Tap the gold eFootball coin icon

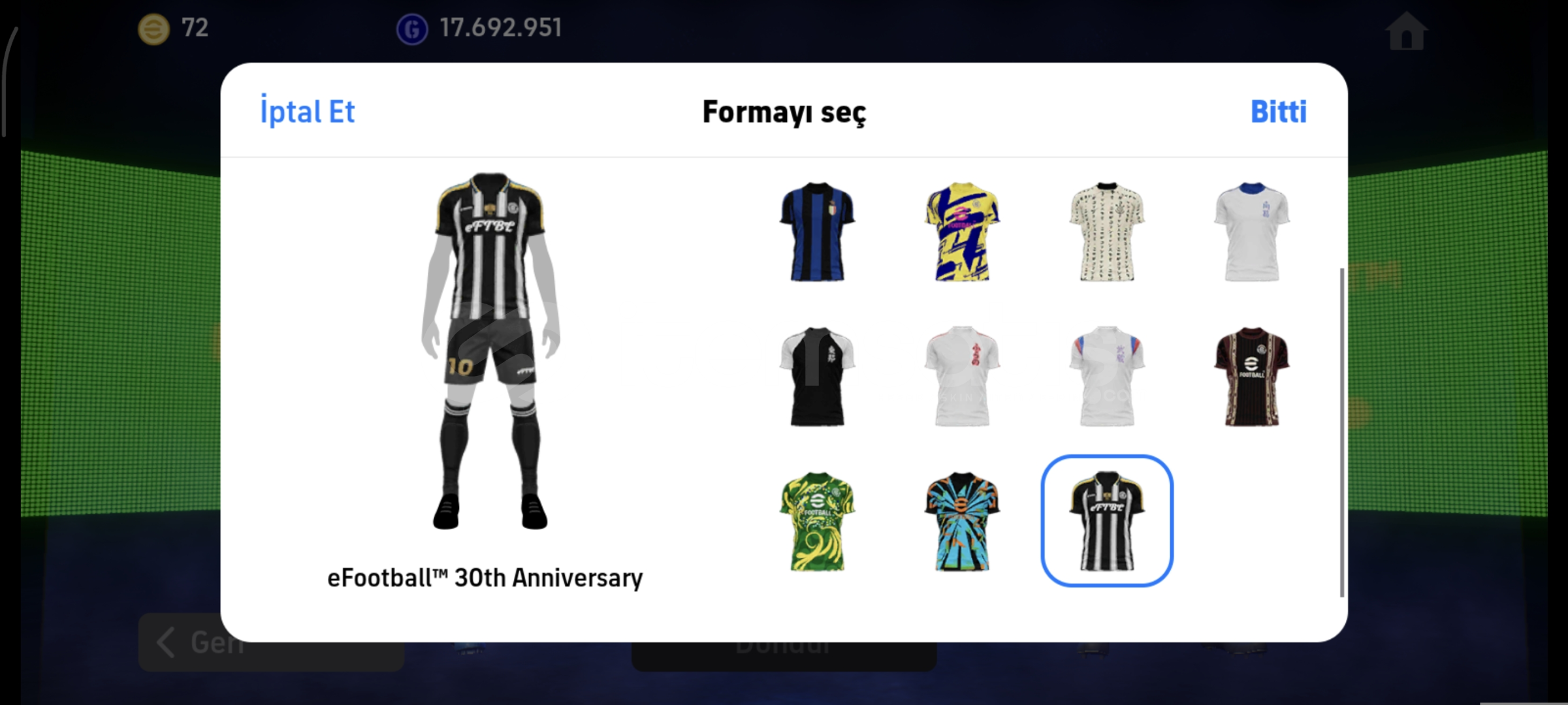click(x=154, y=29)
